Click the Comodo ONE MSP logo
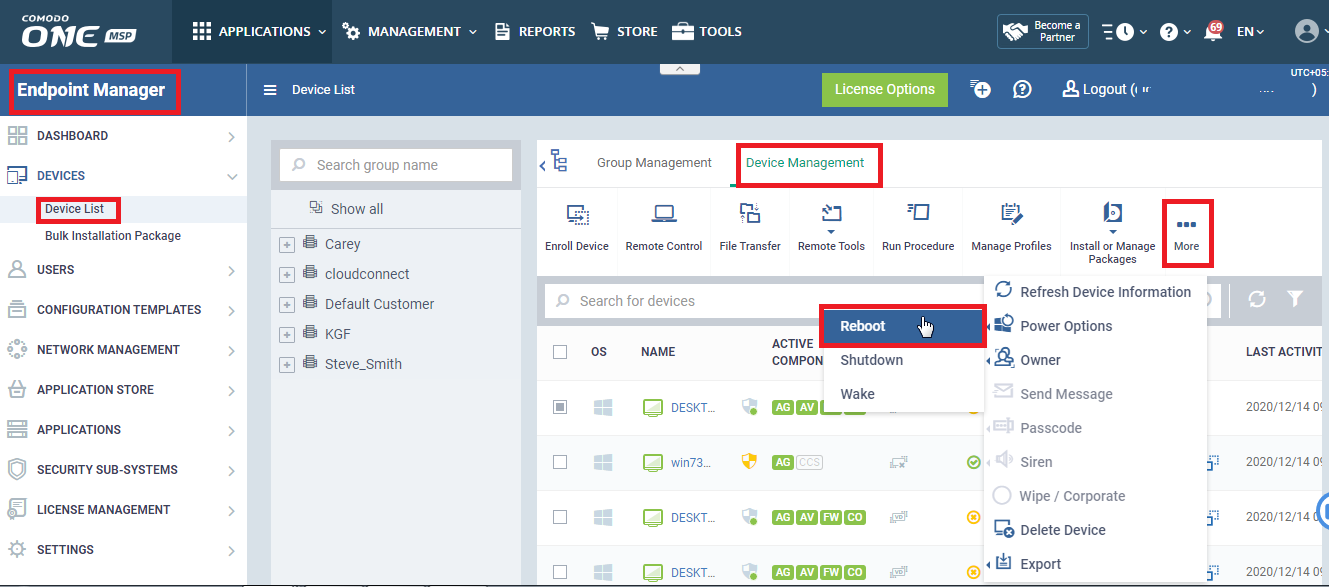The image size is (1329, 587). (x=78, y=31)
